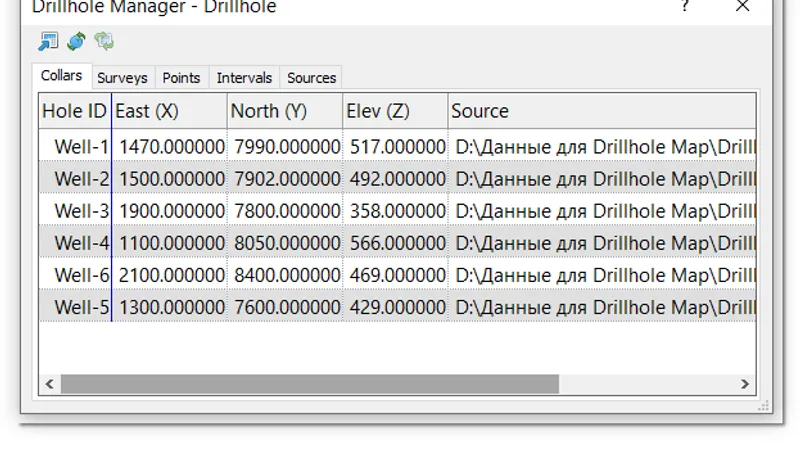Click the import data table icon
The height and width of the screenshot is (450, 800).
click(x=48, y=41)
